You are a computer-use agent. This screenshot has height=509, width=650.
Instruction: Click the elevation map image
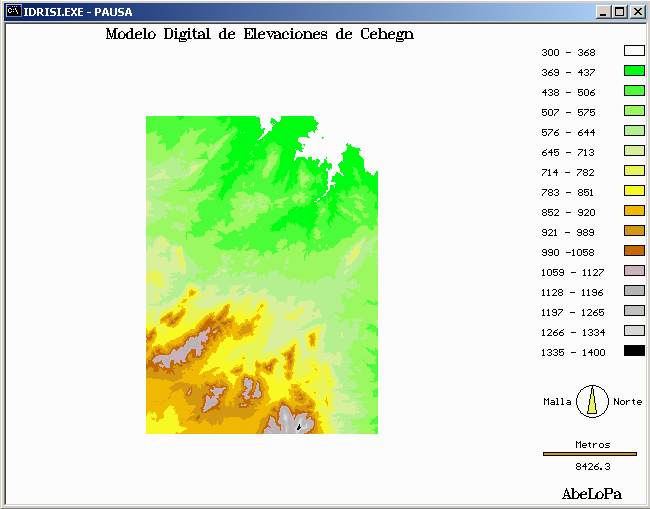261,275
